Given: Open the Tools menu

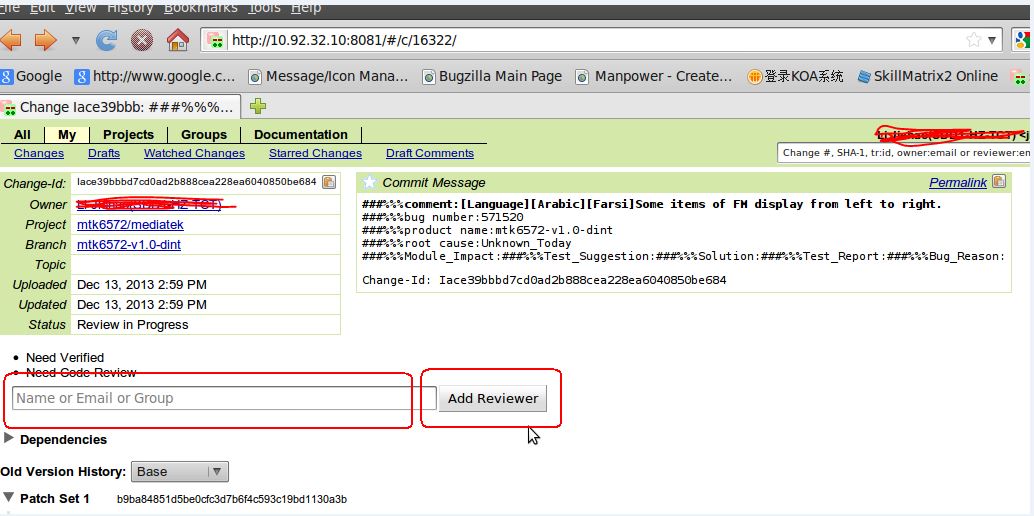Looking at the screenshot, I should point(264,8).
